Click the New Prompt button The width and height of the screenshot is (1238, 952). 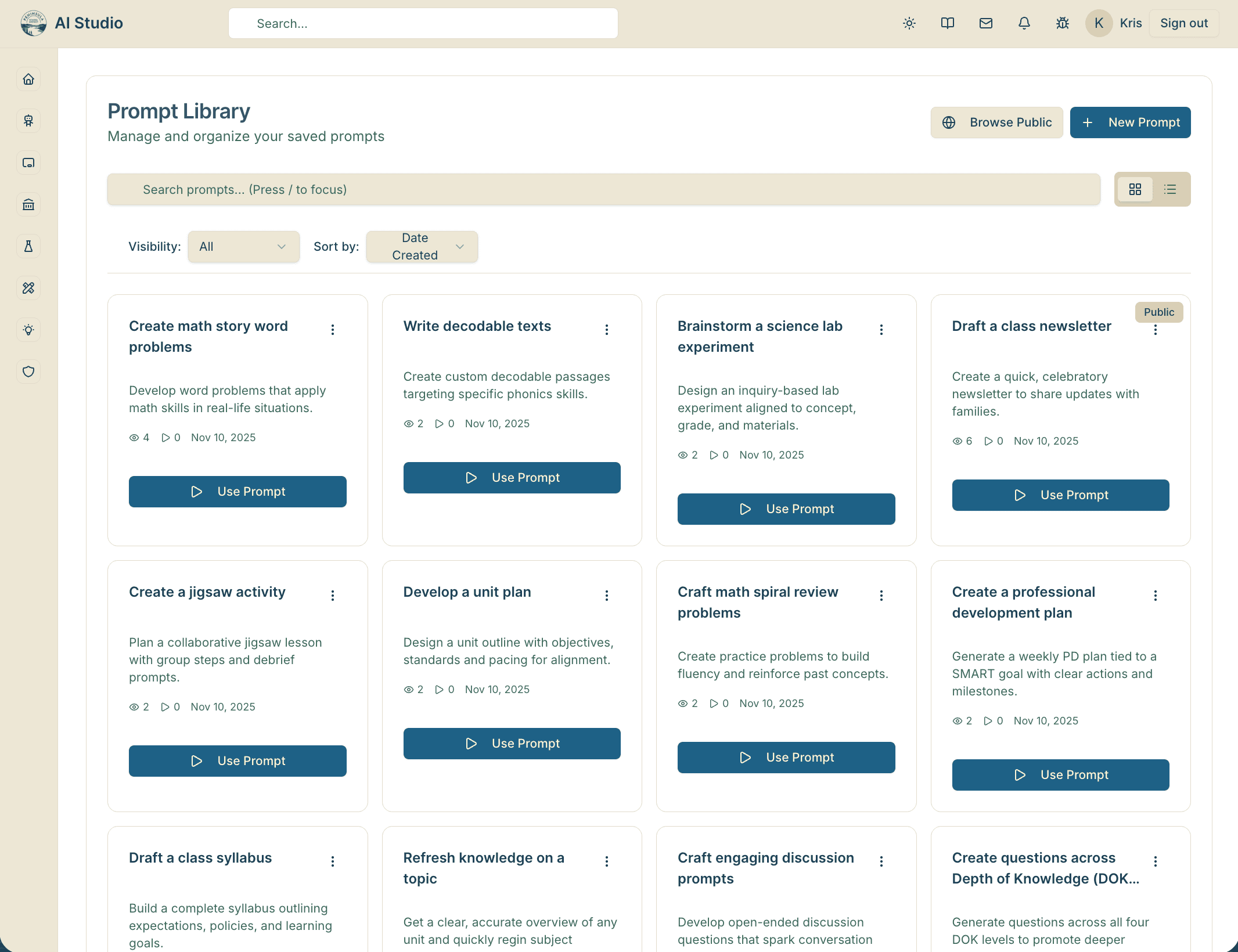click(x=1129, y=122)
